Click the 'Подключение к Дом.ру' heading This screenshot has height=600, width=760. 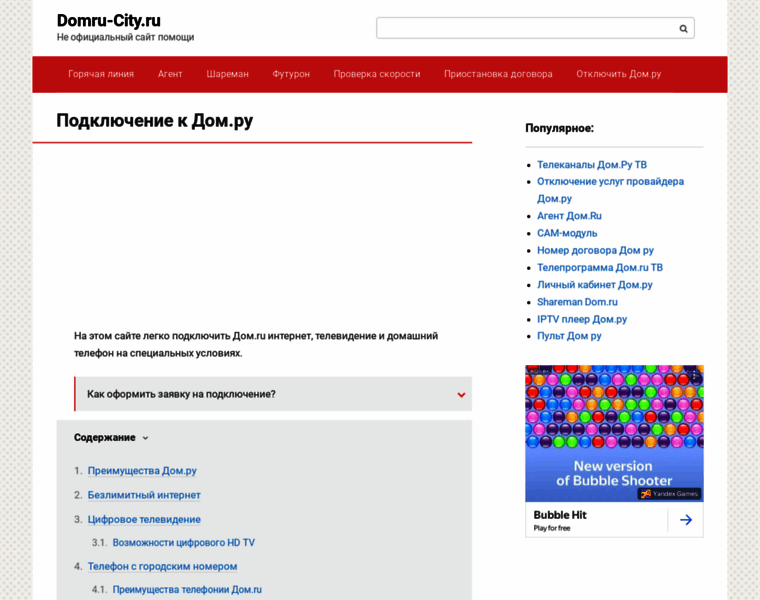tap(155, 121)
